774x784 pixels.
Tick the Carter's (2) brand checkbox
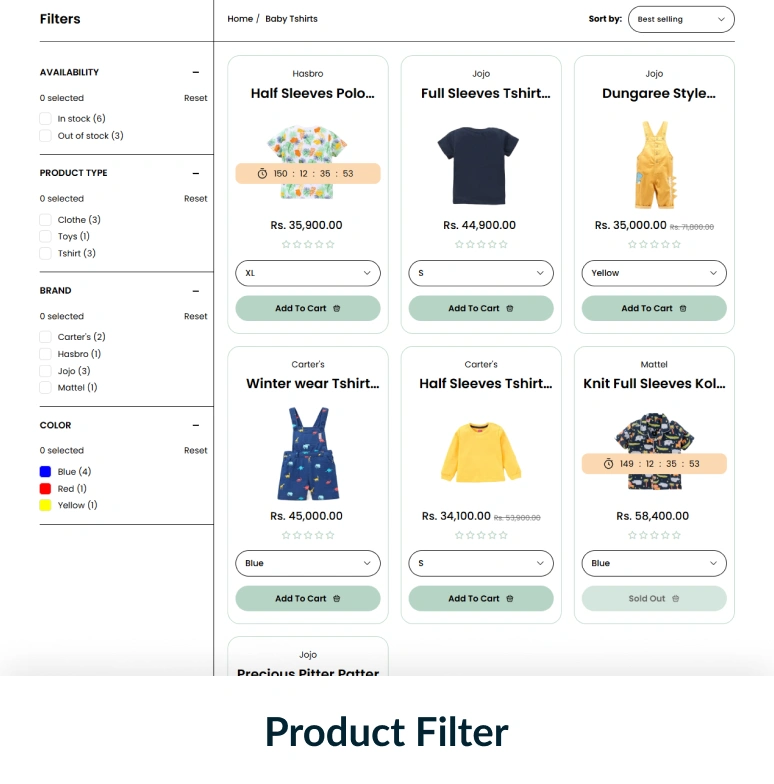point(46,336)
